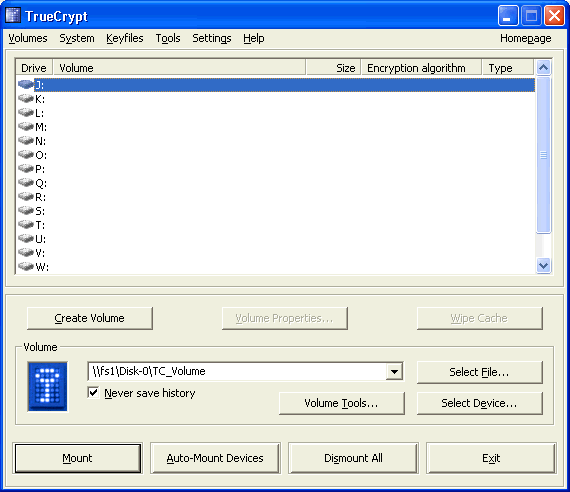Image resolution: width=570 pixels, height=492 pixels.
Task: Click the U: drive icon
Action: (x=26, y=239)
